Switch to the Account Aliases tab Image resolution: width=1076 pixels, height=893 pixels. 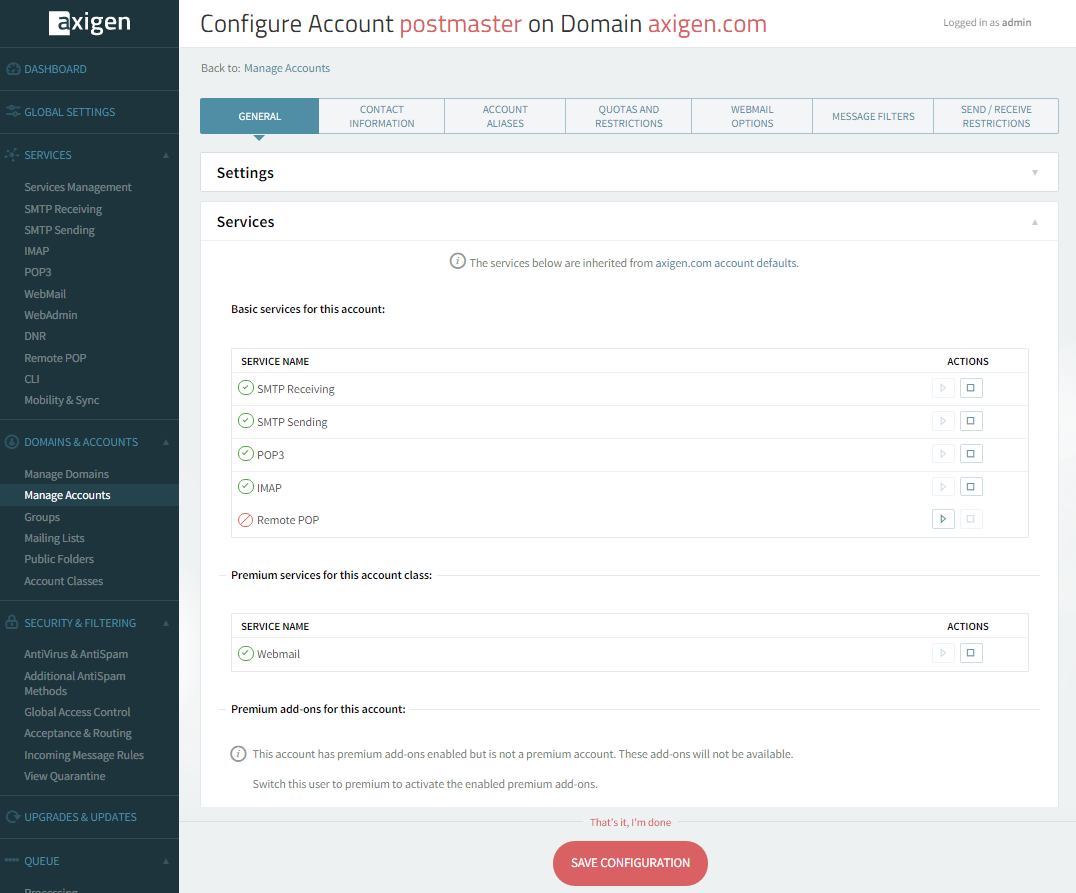[x=505, y=116]
